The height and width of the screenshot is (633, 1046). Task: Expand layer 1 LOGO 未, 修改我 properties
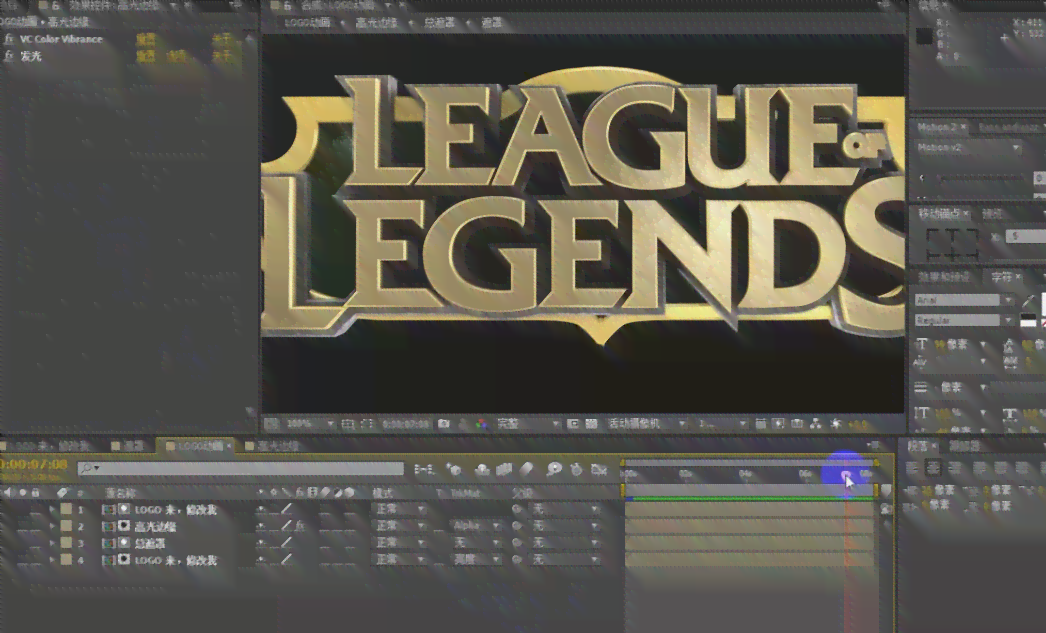point(52,510)
